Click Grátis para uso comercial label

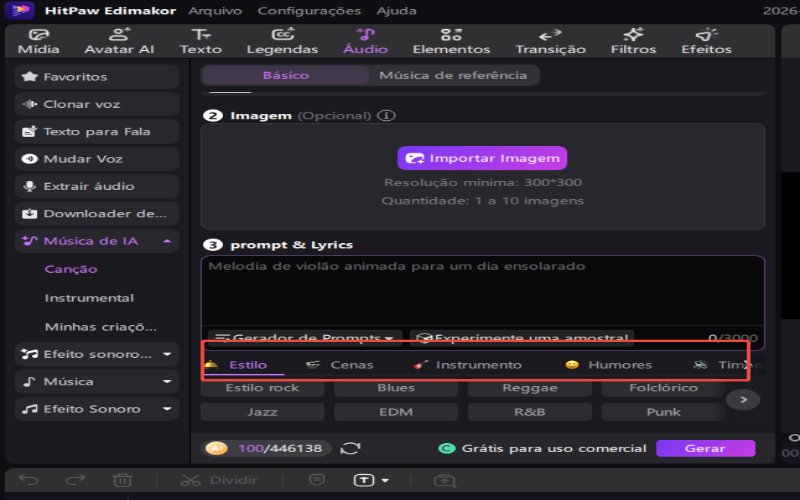click(554, 448)
